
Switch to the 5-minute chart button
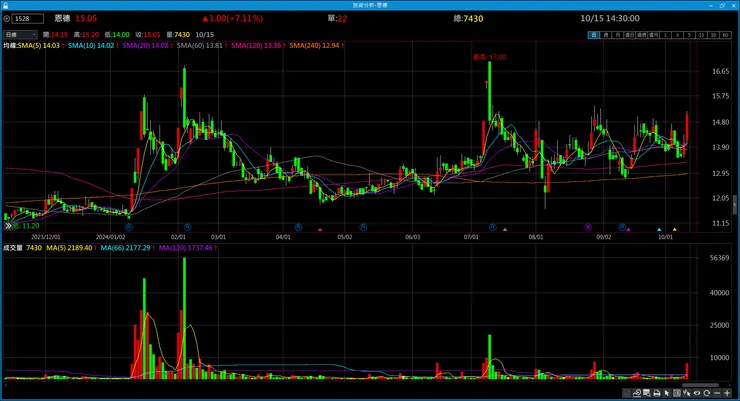coord(690,35)
